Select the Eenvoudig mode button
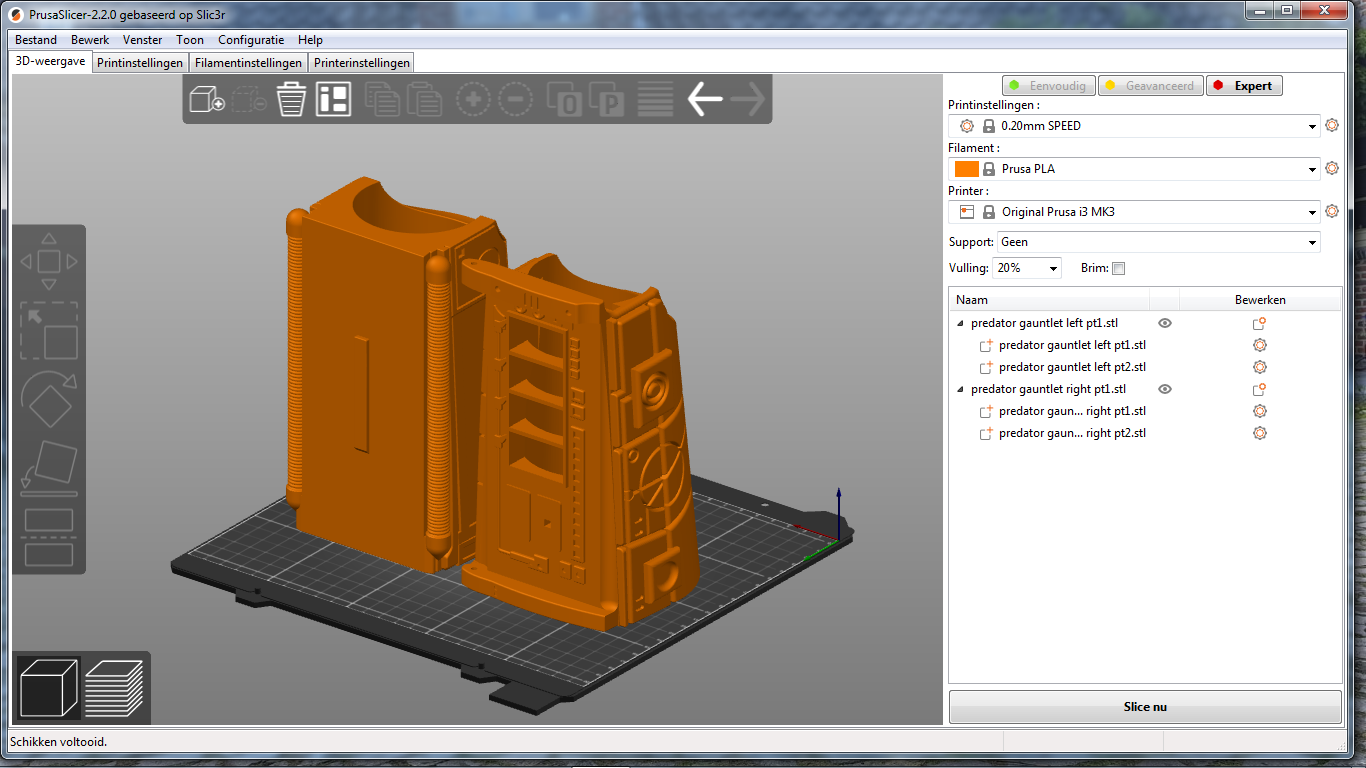The image size is (1366, 768). click(1049, 86)
